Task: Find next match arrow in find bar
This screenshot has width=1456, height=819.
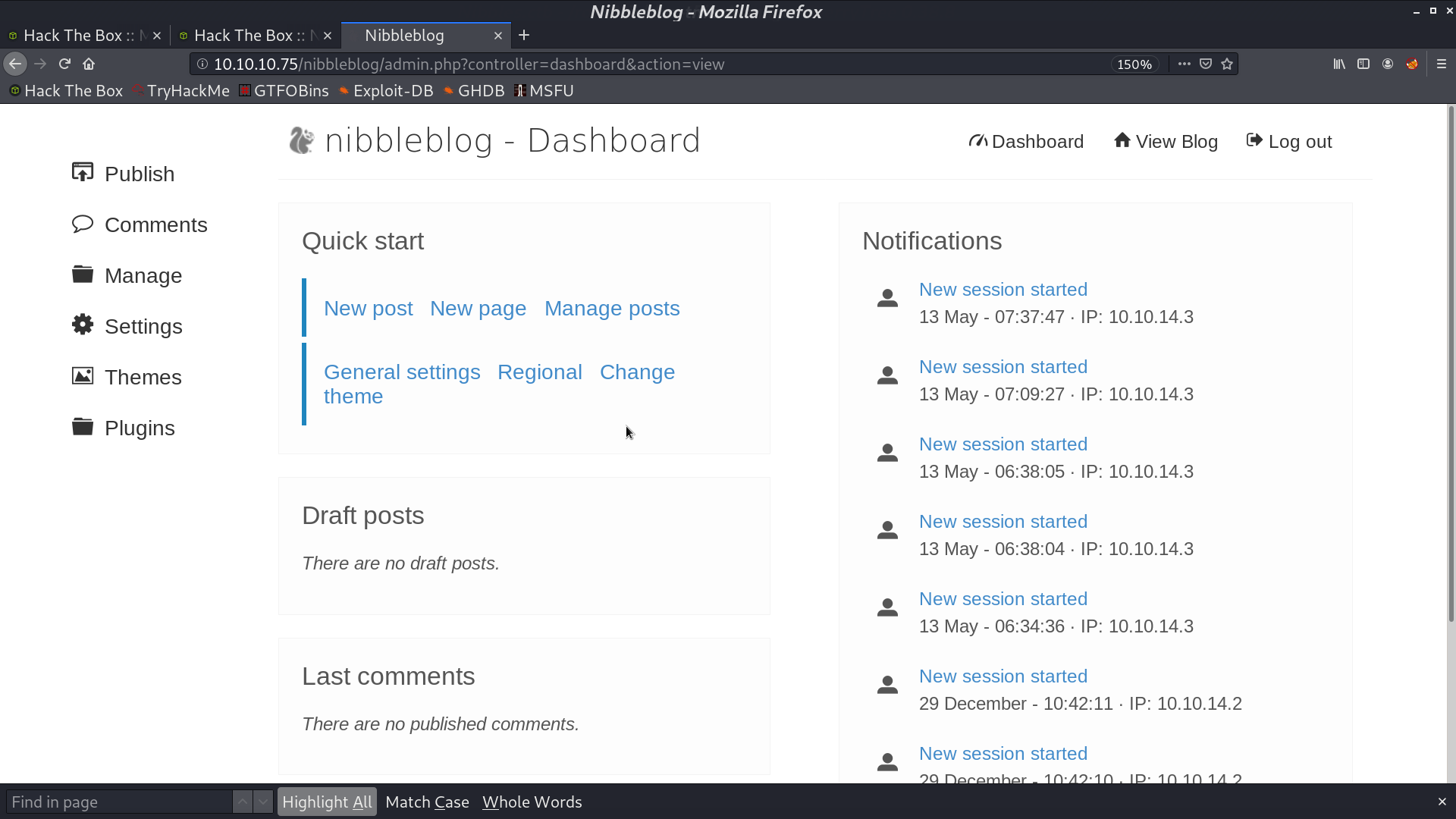Action: pyautogui.click(x=263, y=802)
